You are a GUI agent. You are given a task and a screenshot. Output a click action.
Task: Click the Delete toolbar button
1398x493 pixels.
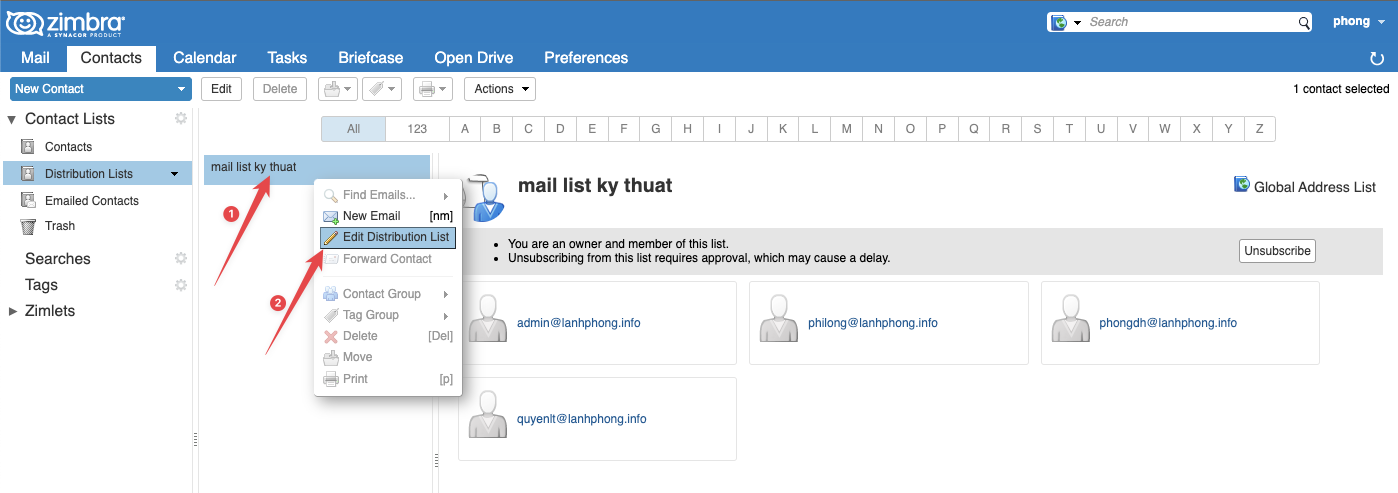(280, 89)
